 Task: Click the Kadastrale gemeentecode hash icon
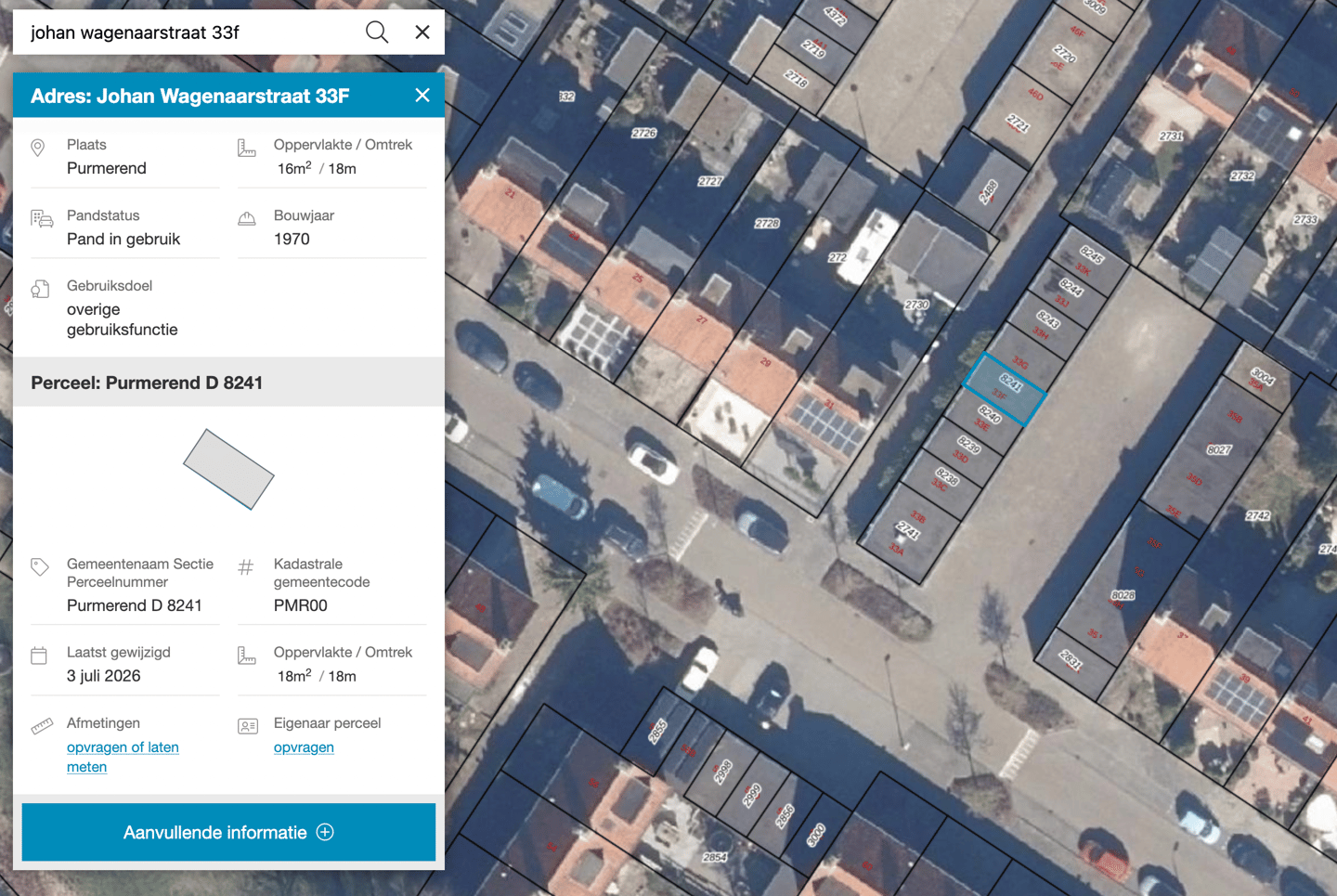(246, 566)
